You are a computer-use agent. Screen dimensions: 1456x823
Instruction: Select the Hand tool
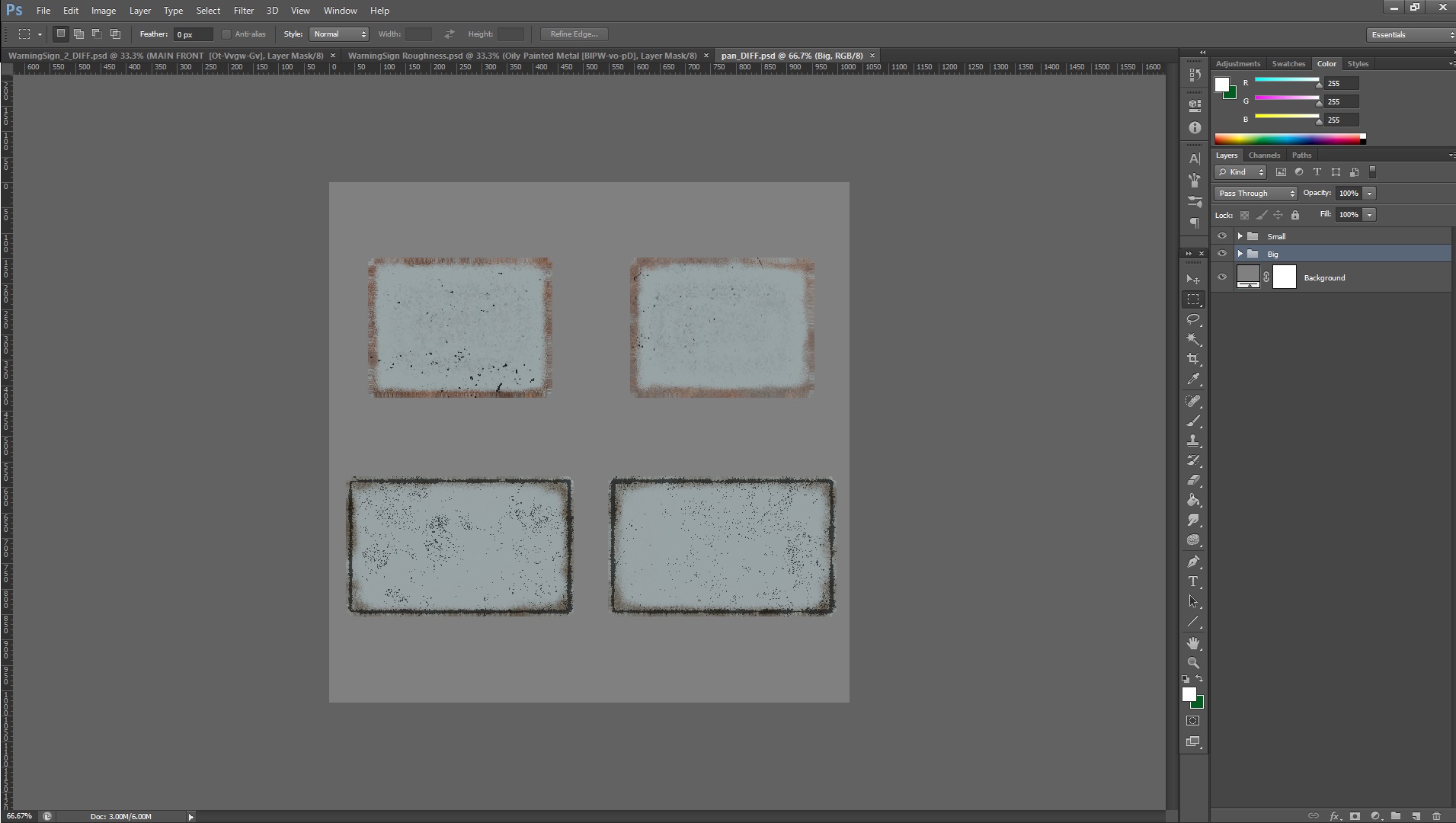point(1193,643)
